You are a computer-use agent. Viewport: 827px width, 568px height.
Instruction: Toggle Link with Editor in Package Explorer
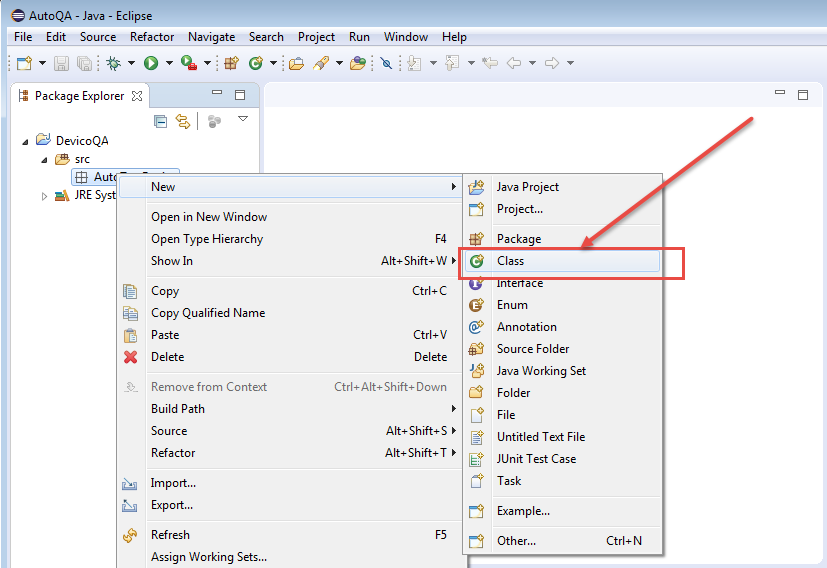point(182,122)
